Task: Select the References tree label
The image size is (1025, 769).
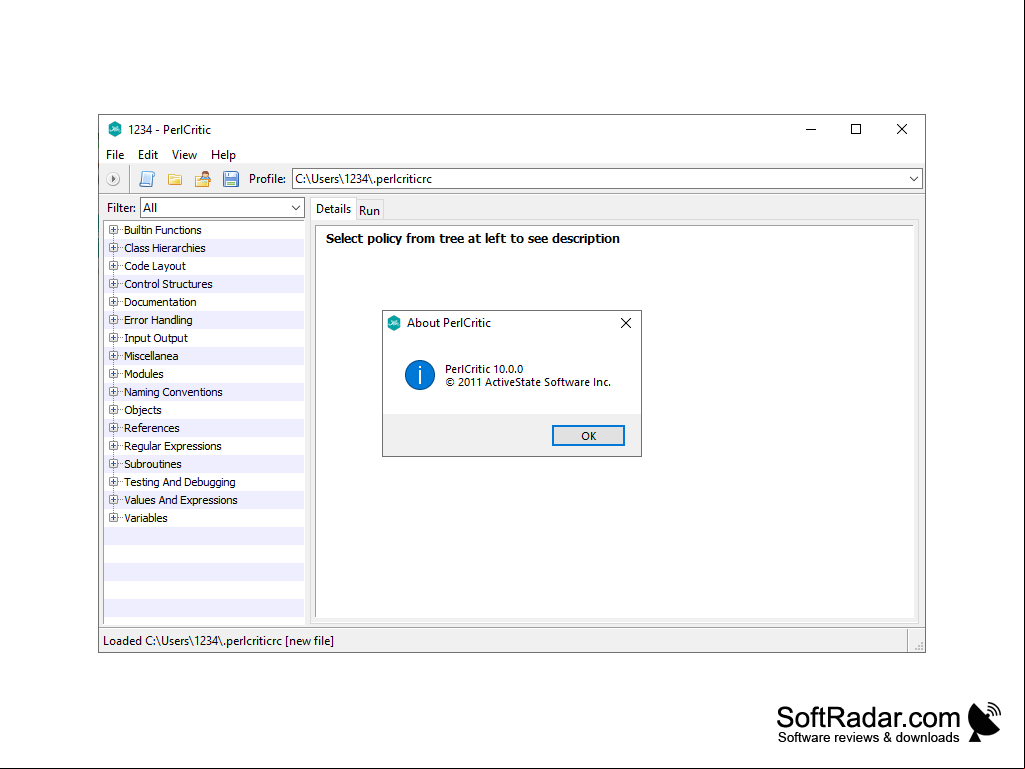Action: click(152, 428)
